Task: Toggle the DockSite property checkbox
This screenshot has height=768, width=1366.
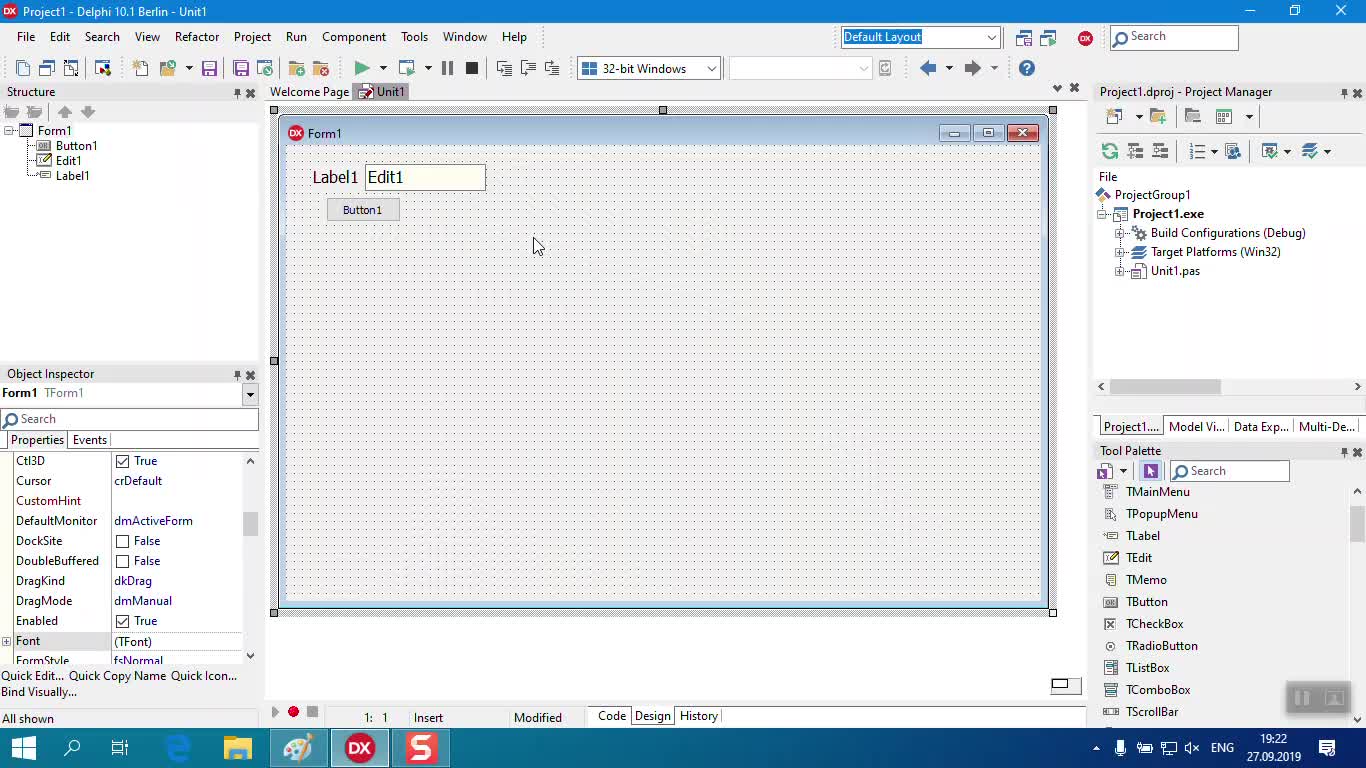Action: (122, 541)
